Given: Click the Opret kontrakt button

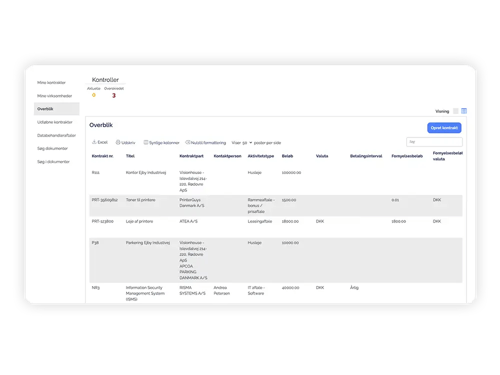Looking at the screenshot, I should tap(444, 128).
